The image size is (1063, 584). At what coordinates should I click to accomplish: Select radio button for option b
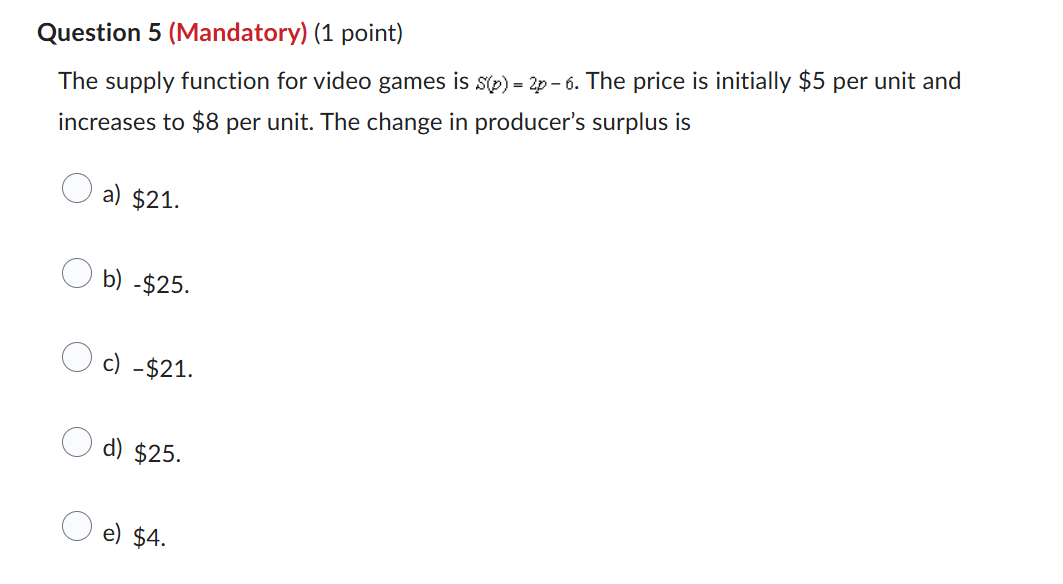pos(77,273)
